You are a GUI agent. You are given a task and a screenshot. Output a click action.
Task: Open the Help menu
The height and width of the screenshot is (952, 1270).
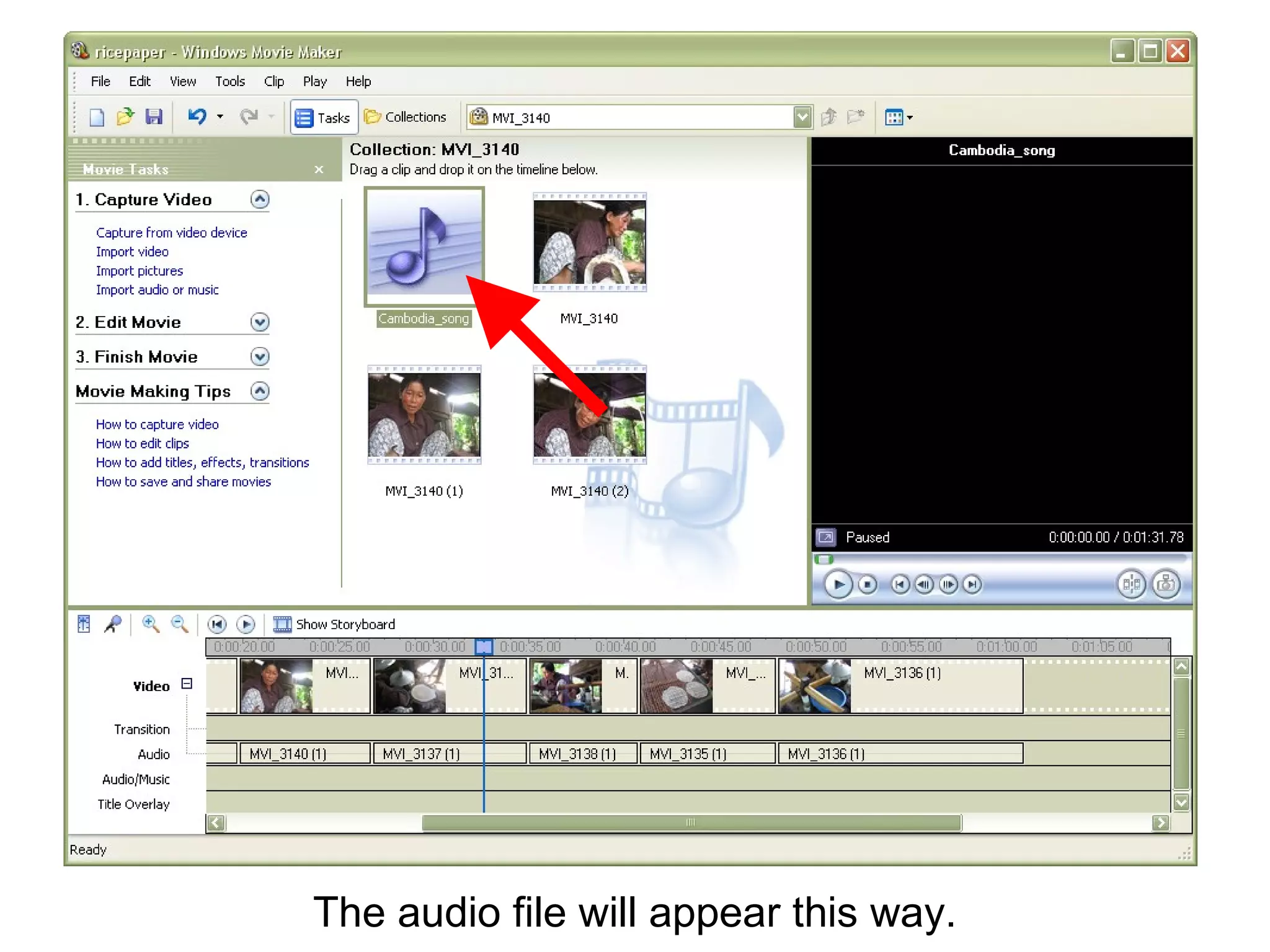pyautogui.click(x=358, y=81)
